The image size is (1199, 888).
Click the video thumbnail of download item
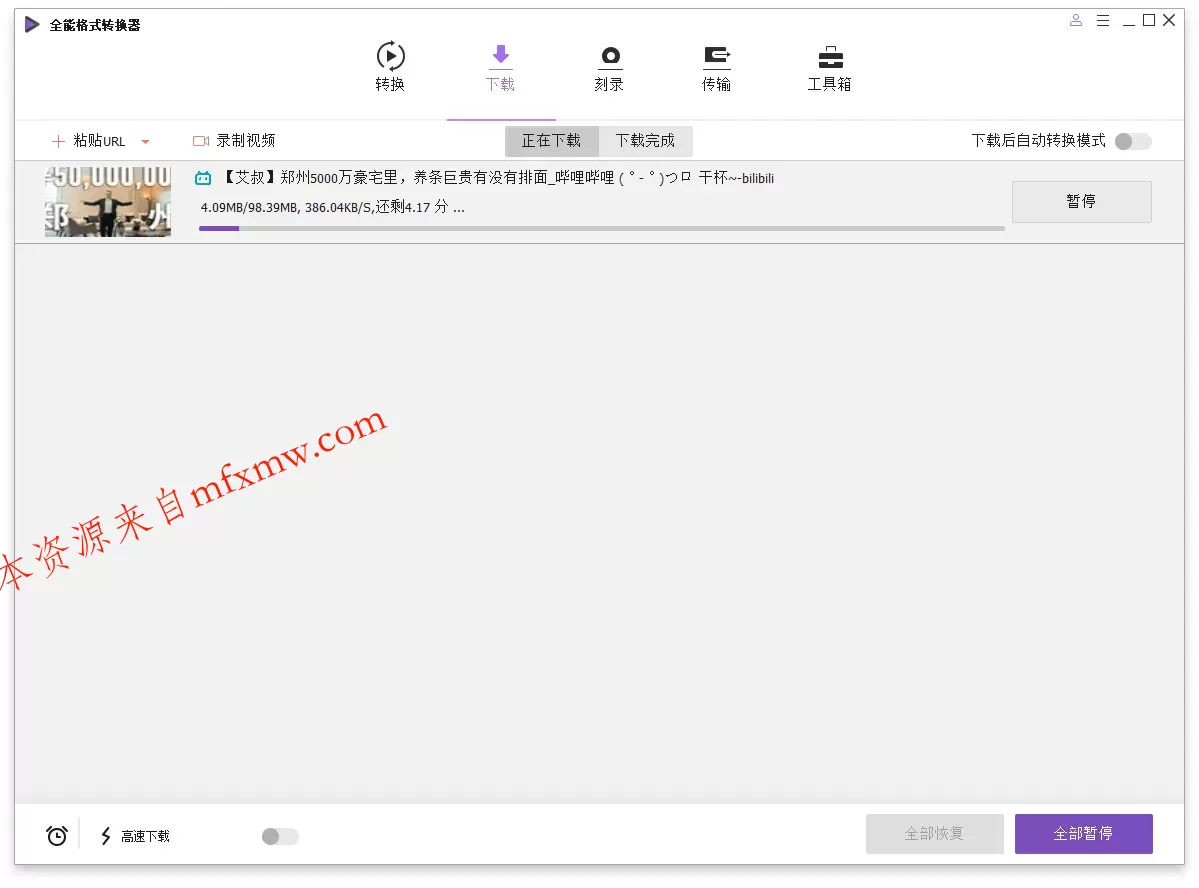click(x=108, y=202)
